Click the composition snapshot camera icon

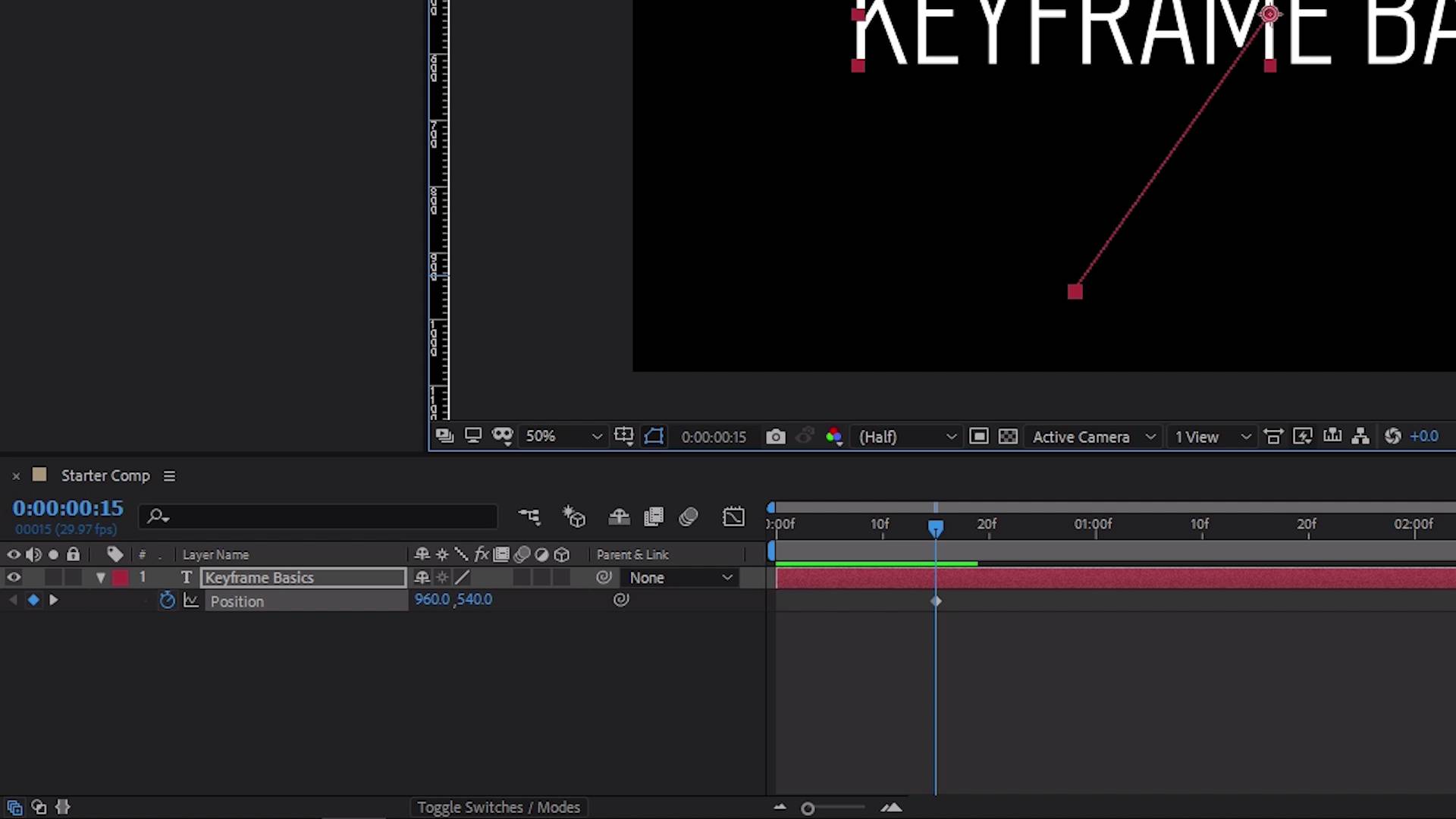[775, 437]
